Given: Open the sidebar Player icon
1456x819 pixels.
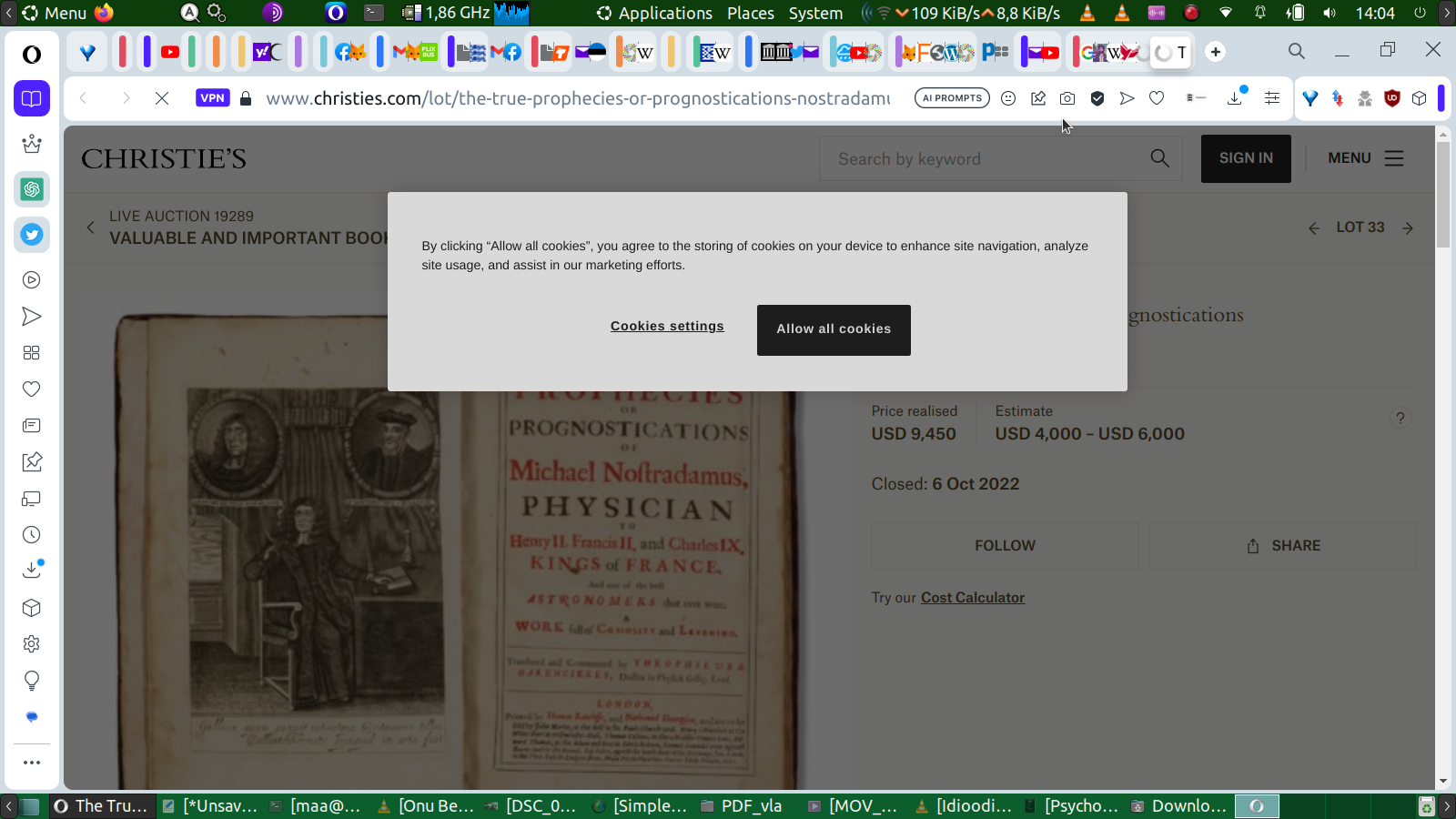Looking at the screenshot, I should coord(32,280).
